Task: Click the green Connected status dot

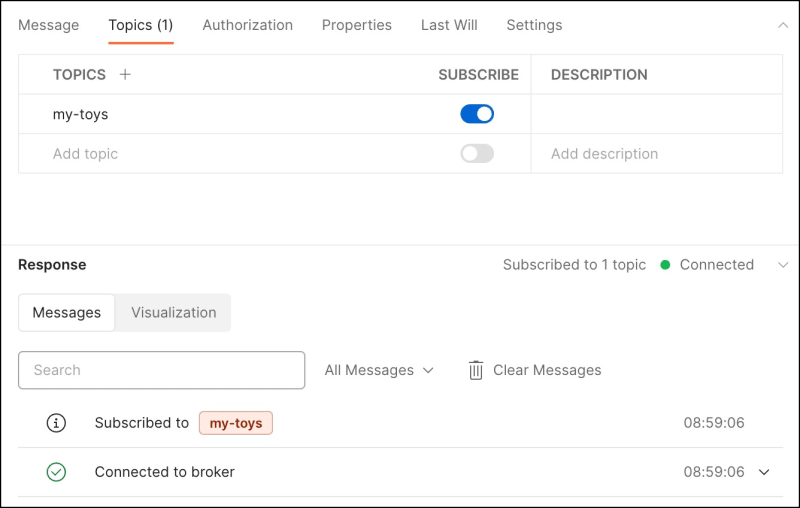Action: 665,265
